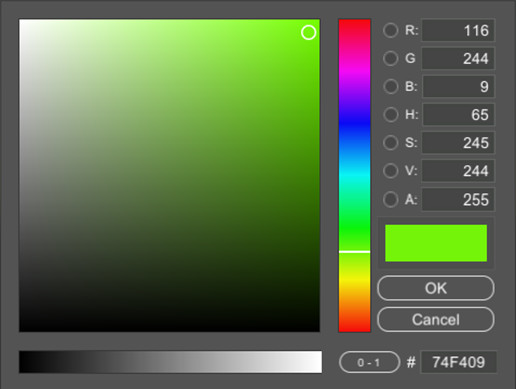The width and height of the screenshot is (516, 389).
Task: Click the V value field showing 244
Action: (458, 171)
